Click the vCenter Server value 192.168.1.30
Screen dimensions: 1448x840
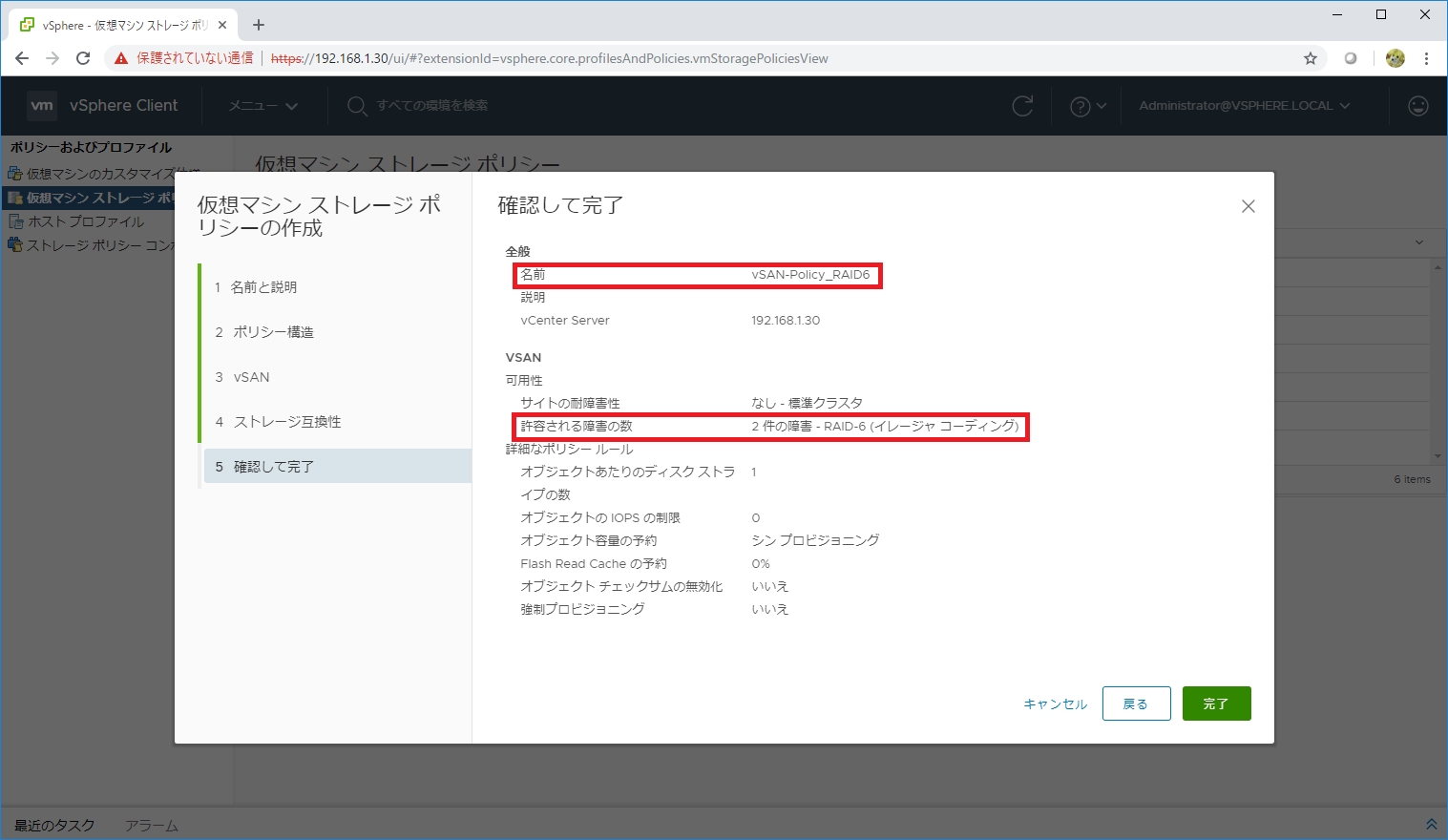786,321
